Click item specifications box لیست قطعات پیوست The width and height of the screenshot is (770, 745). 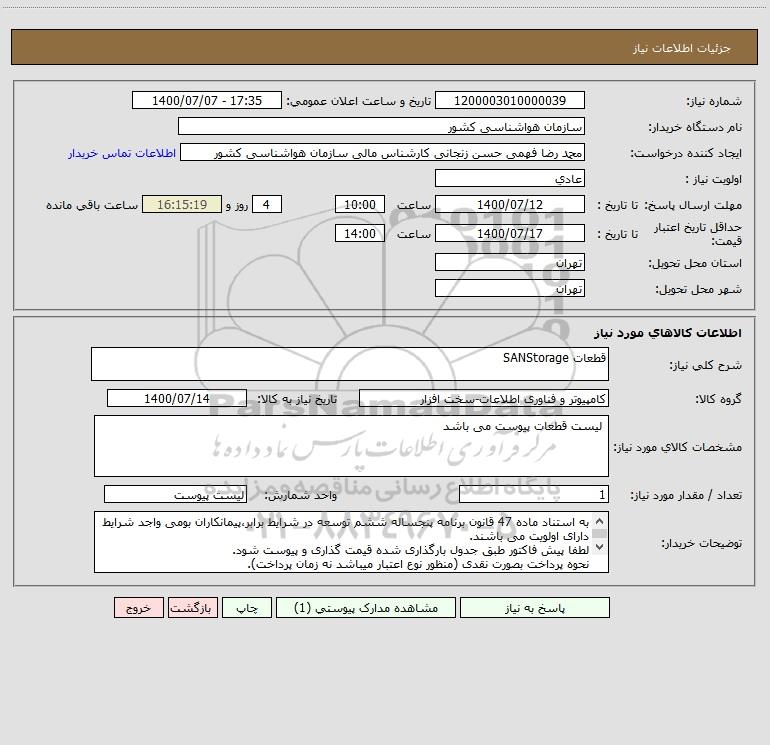point(351,446)
